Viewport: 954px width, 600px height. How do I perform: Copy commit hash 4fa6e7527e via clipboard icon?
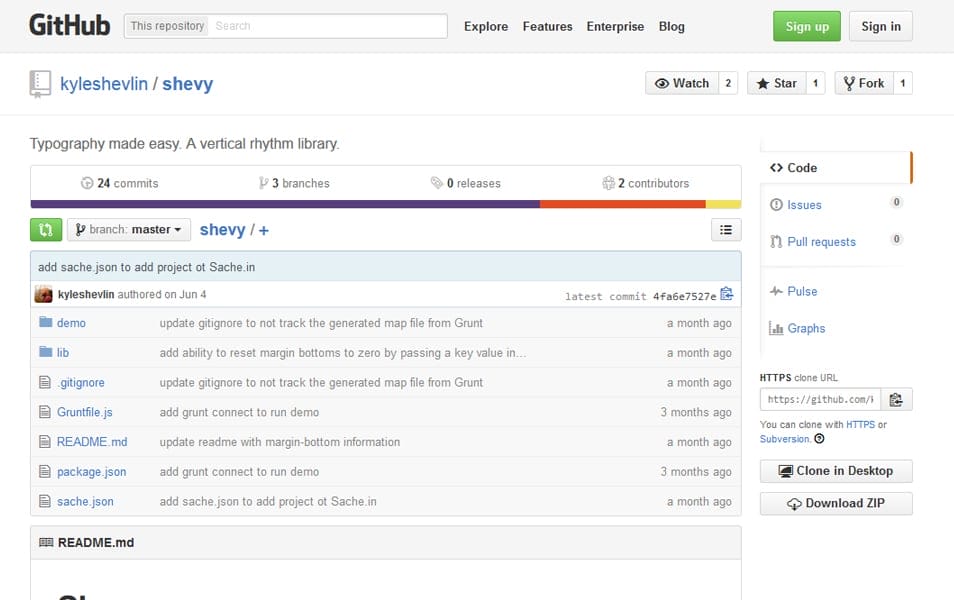click(728, 293)
